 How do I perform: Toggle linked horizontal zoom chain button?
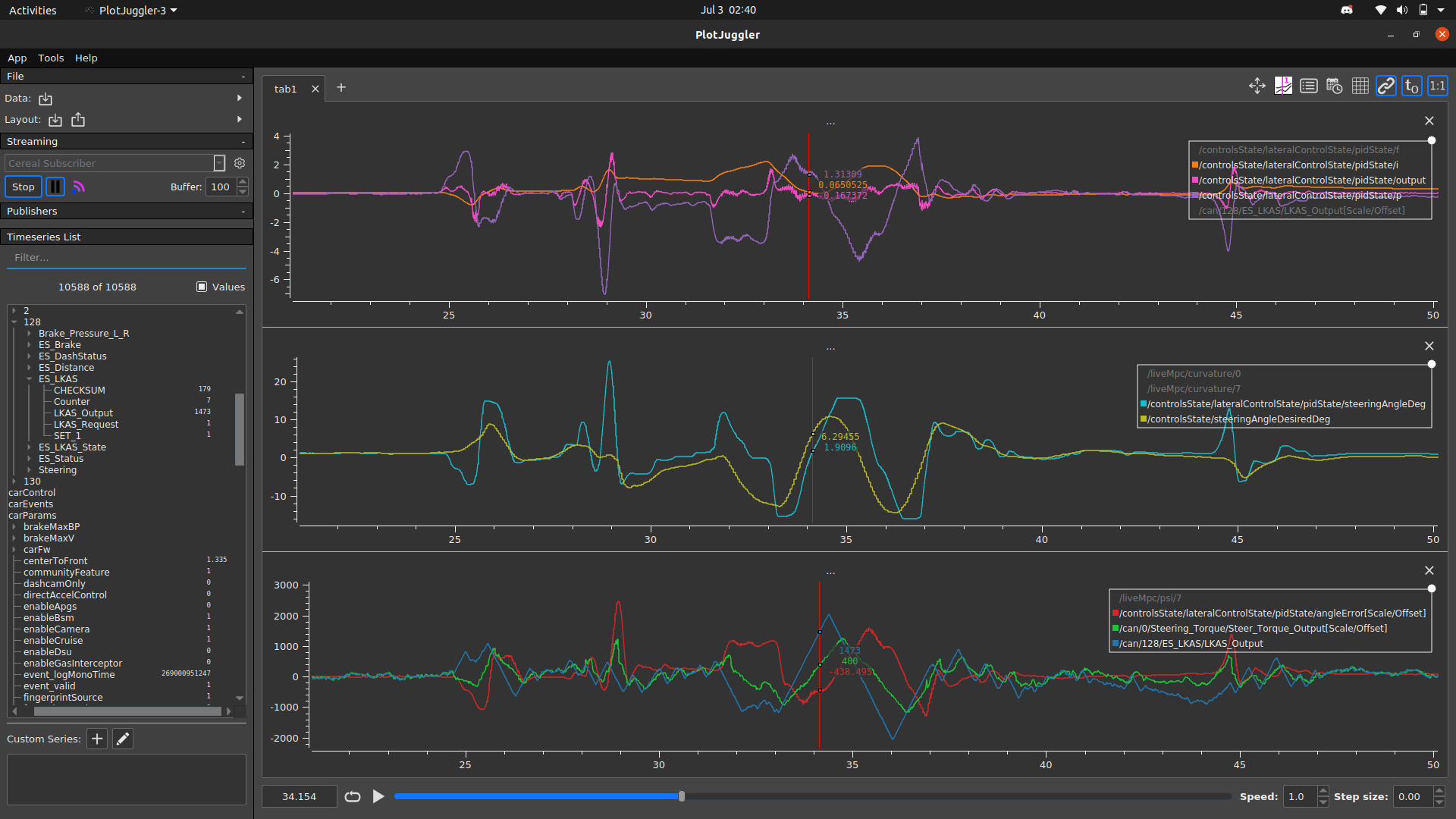click(x=1386, y=86)
